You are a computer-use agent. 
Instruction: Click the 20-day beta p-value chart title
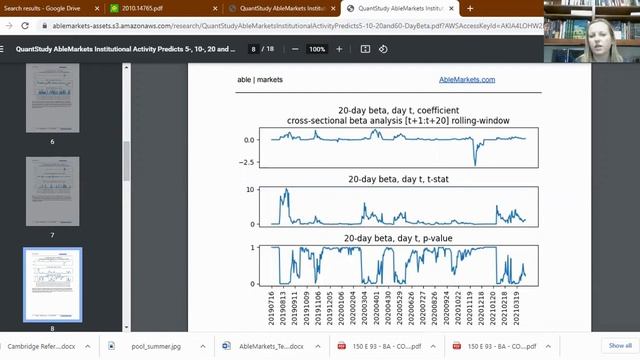pyautogui.click(x=398, y=238)
